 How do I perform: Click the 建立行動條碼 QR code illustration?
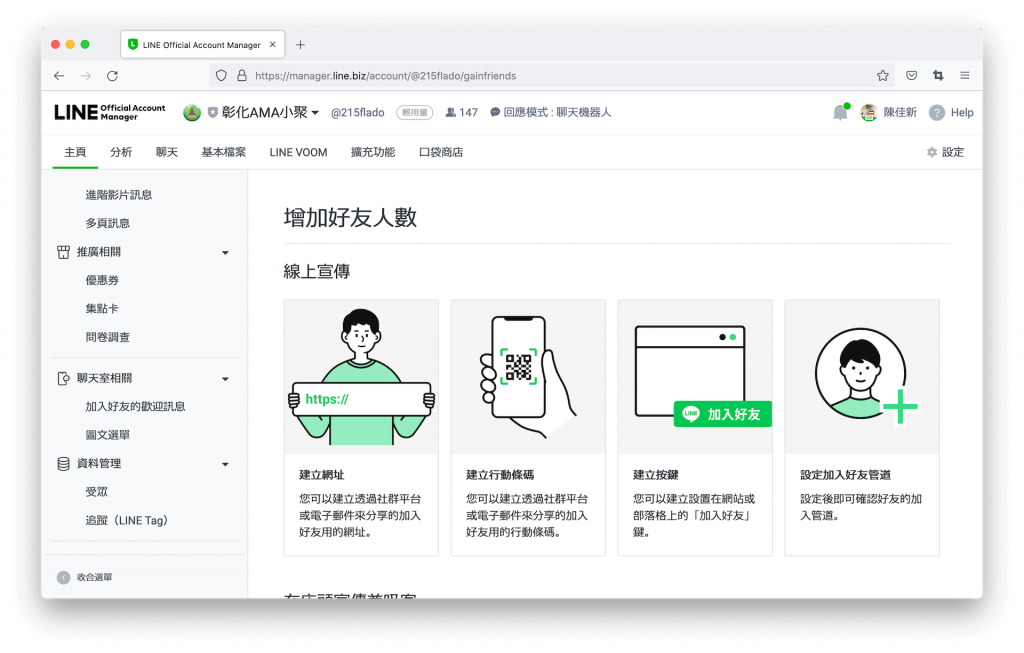tap(528, 377)
